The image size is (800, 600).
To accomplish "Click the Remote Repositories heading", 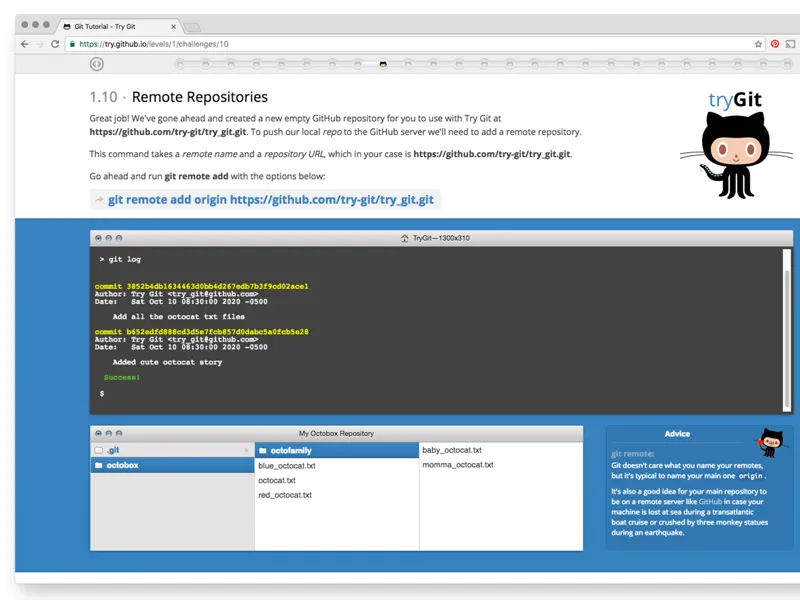I will click(x=199, y=97).
